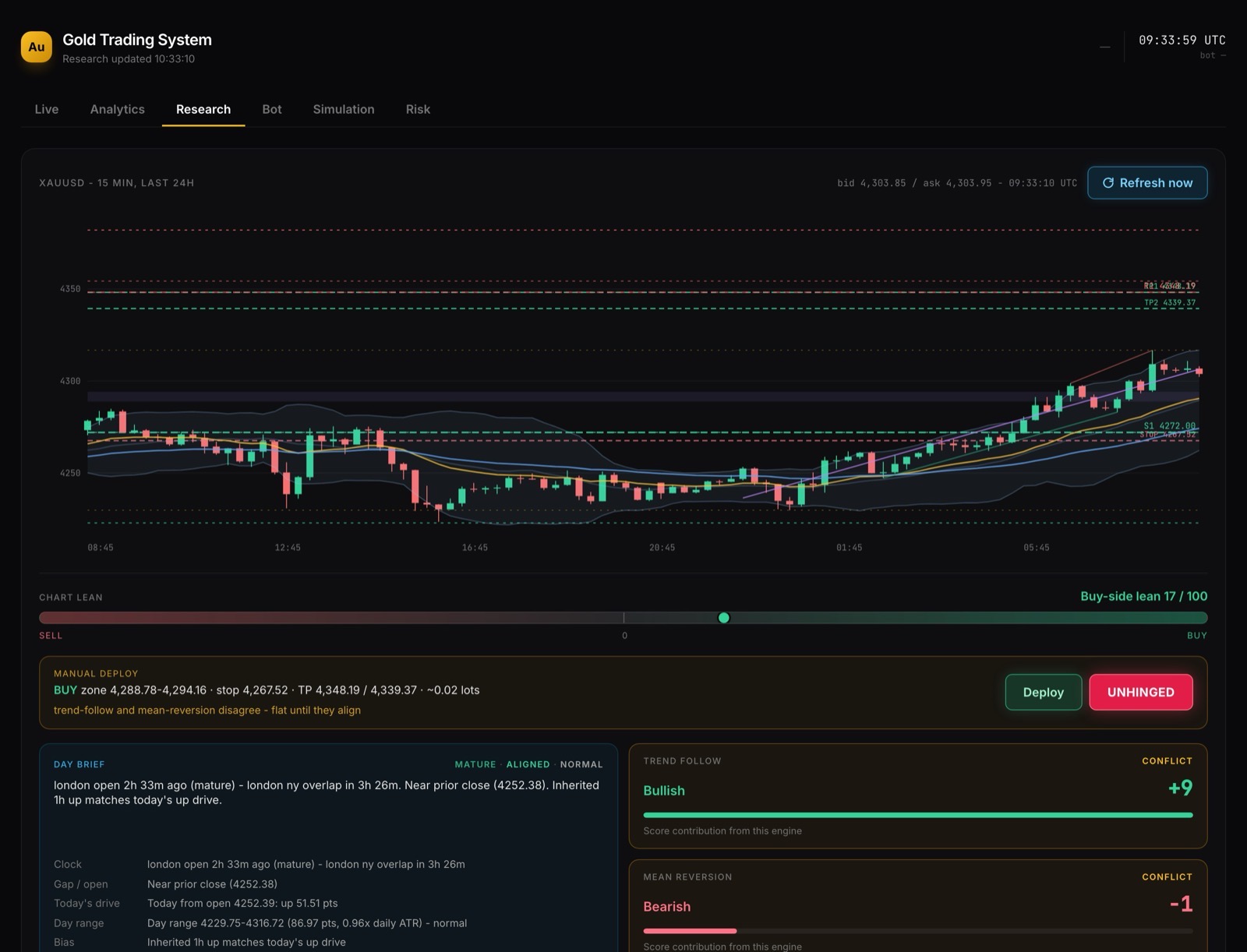This screenshot has width=1247, height=952.
Task: Click the 09:33:59 UTC clock
Action: tap(1182, 41)
